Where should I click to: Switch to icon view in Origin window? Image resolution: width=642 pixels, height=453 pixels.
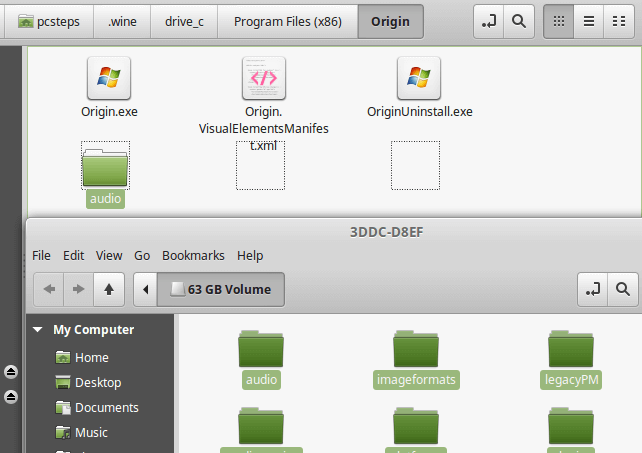(x=558, y=22)
